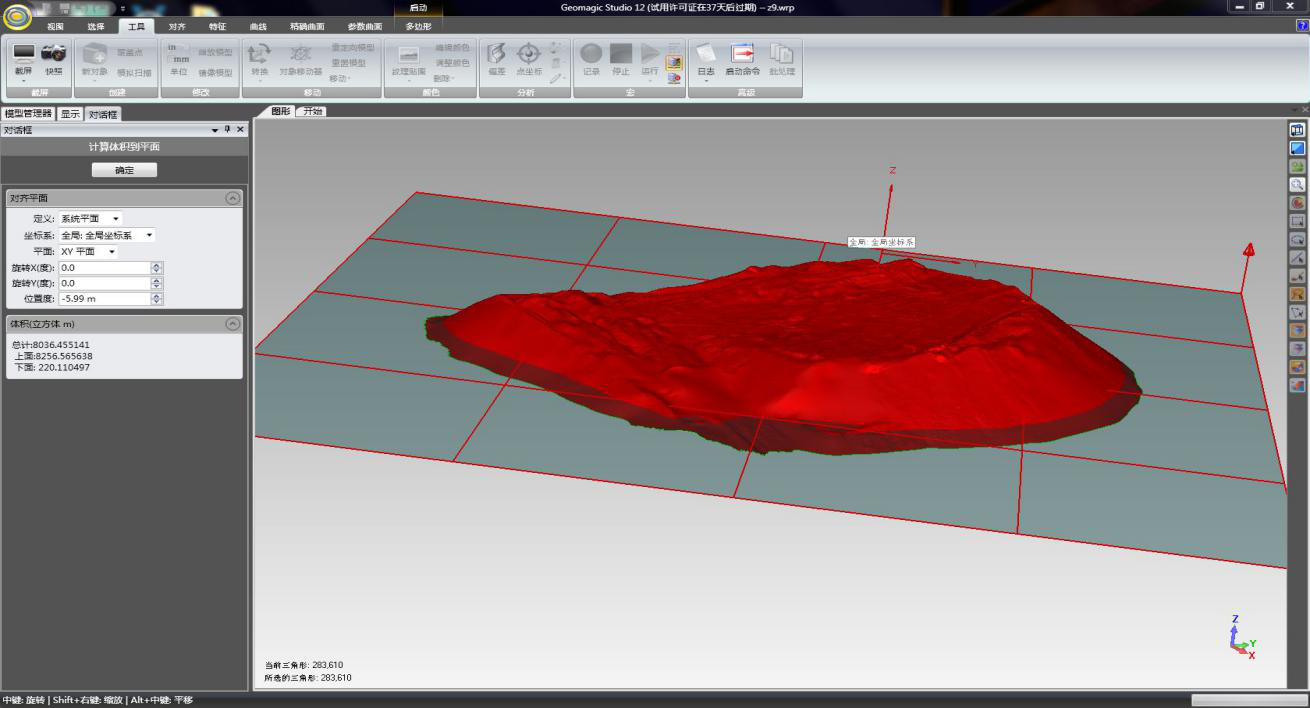The width and height of the screenshot is (1310, 708).
Task: Collapse the 体积 results section
Action: coord(233,324)
